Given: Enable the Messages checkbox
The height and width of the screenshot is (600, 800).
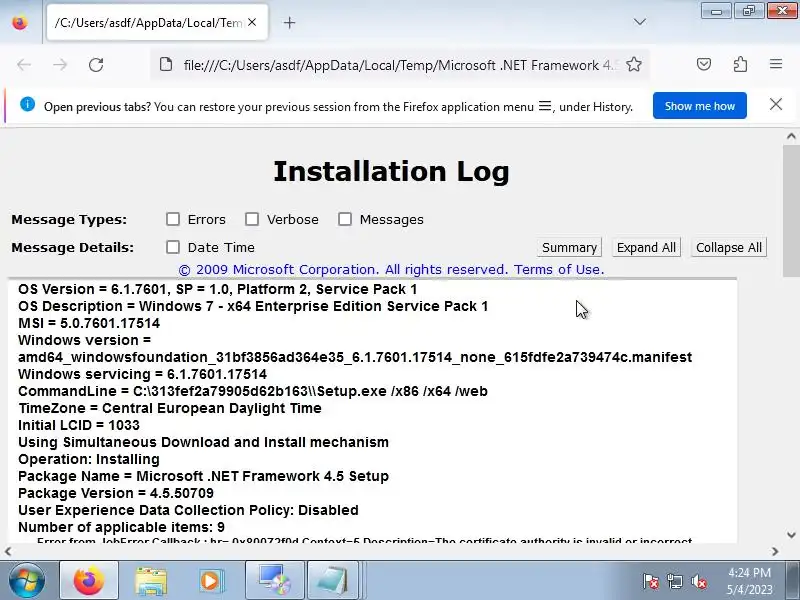Looking at the screenshot, I should pyautogui.click(x=345, y=219).
